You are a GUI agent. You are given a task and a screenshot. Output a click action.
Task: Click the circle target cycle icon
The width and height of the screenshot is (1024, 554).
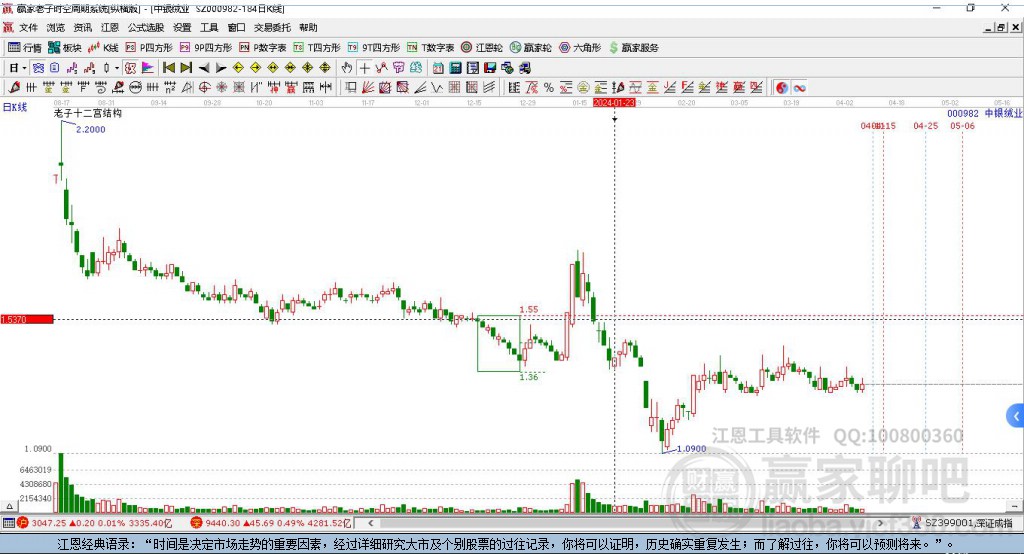pyautogui.click(x=204, y=88)
